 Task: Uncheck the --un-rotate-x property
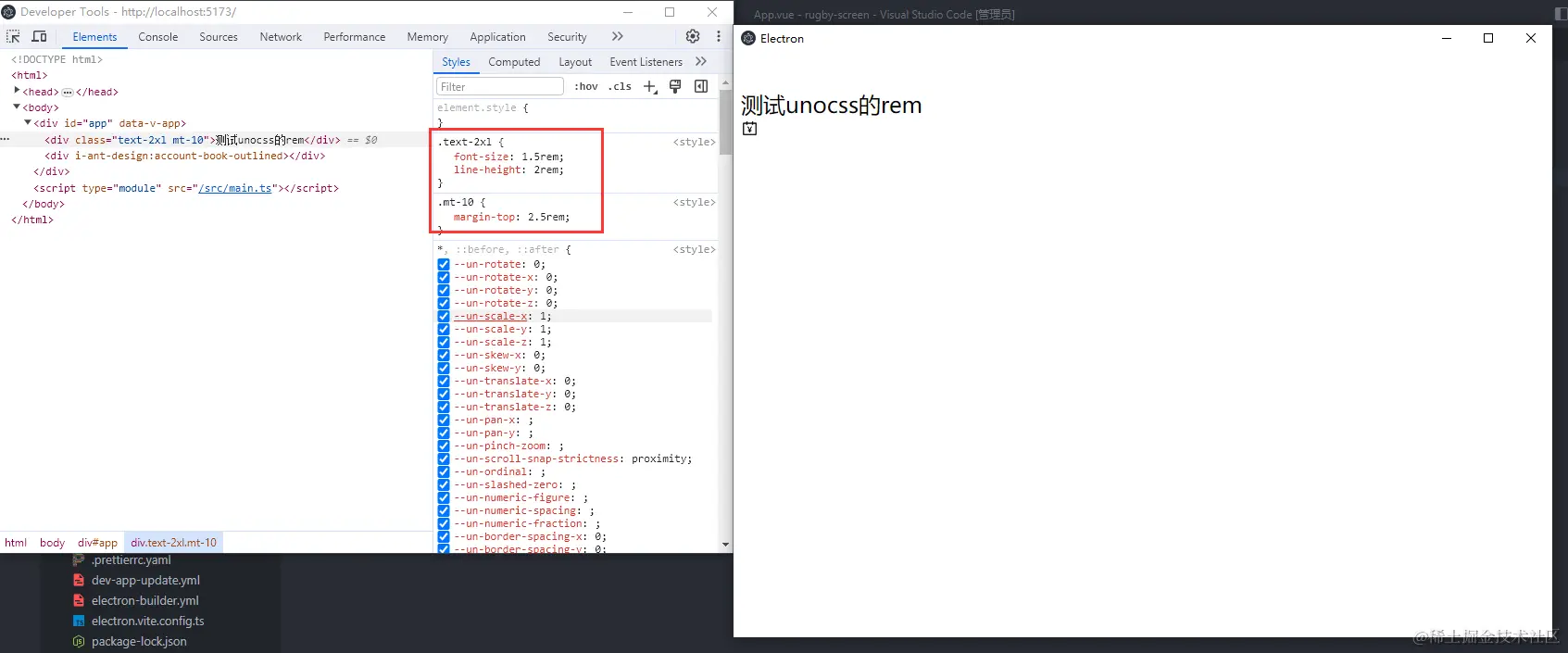(444, 277)
